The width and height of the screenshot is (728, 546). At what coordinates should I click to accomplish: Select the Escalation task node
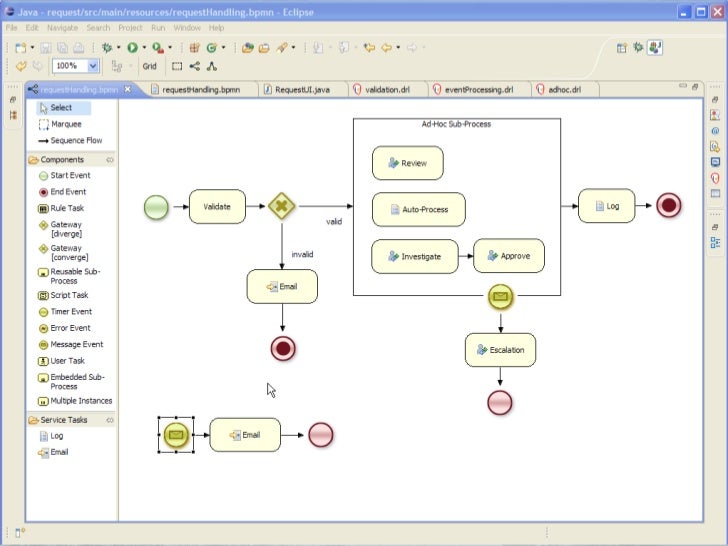(x=500, y=350)
